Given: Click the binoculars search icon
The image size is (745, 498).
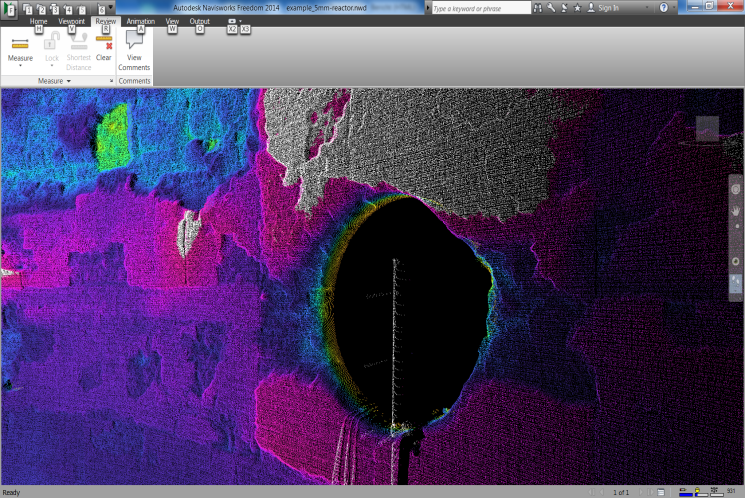Looking at the screenshot, I should click(x=538, y=7).
